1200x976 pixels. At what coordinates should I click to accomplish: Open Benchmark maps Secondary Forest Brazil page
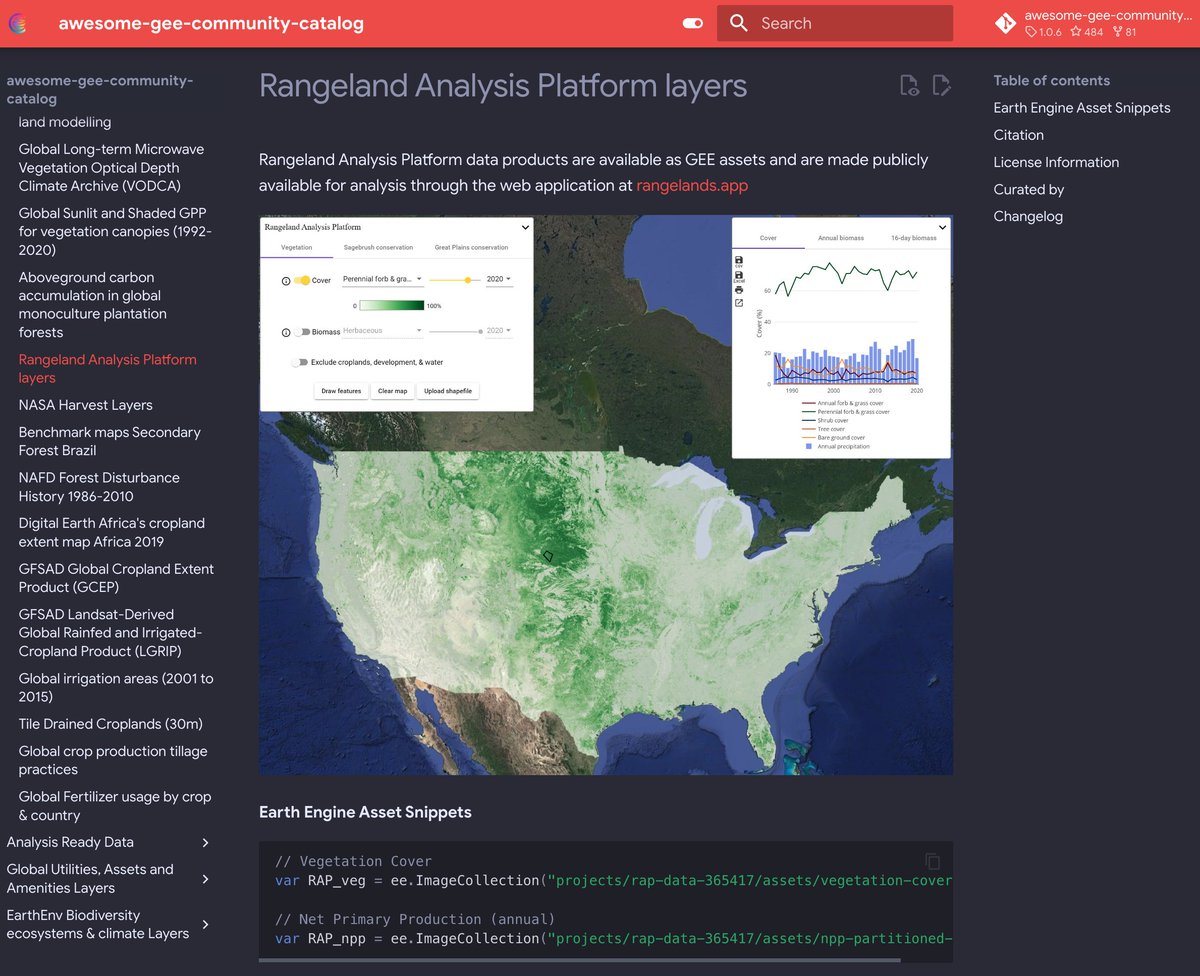pyautogui.click(x=110, y=441)
